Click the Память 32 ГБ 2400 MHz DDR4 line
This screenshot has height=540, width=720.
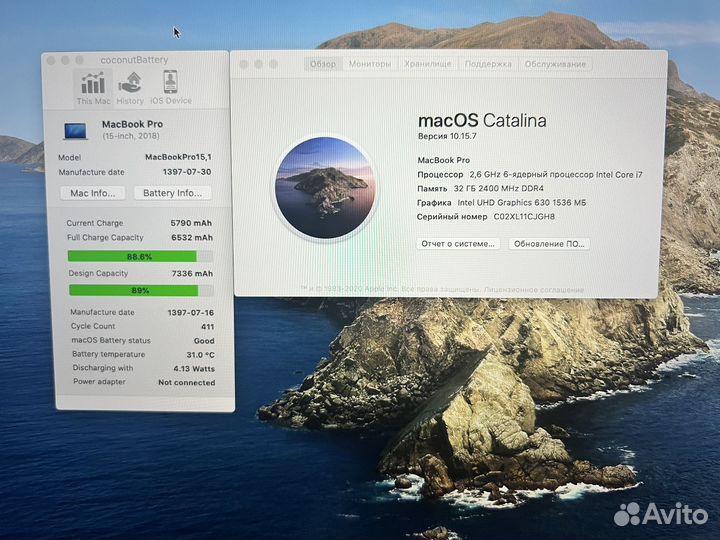coord(480,189)
